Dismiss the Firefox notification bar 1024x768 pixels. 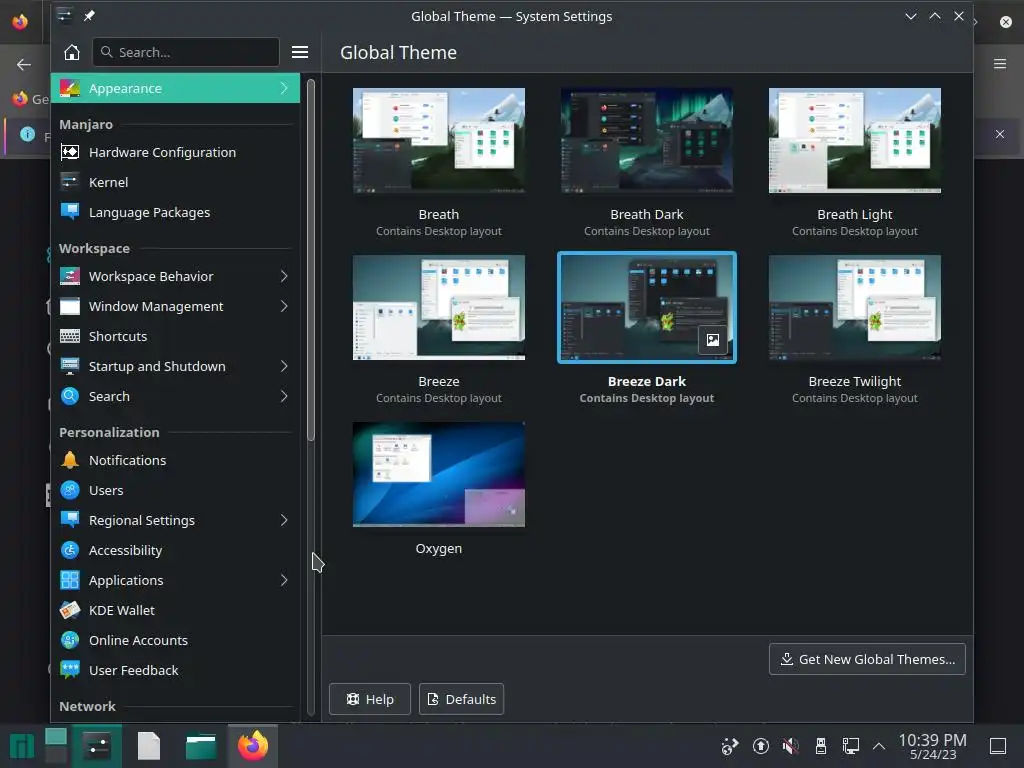[x=999, y=134]
